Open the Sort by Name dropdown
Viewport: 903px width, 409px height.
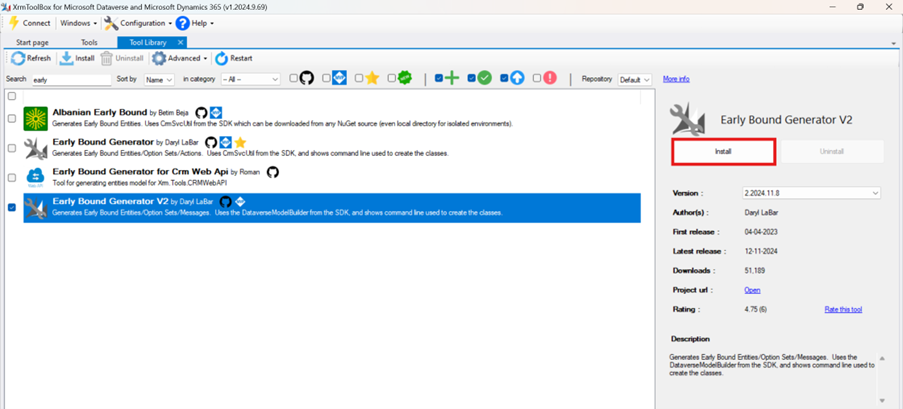tap(159, 79)
